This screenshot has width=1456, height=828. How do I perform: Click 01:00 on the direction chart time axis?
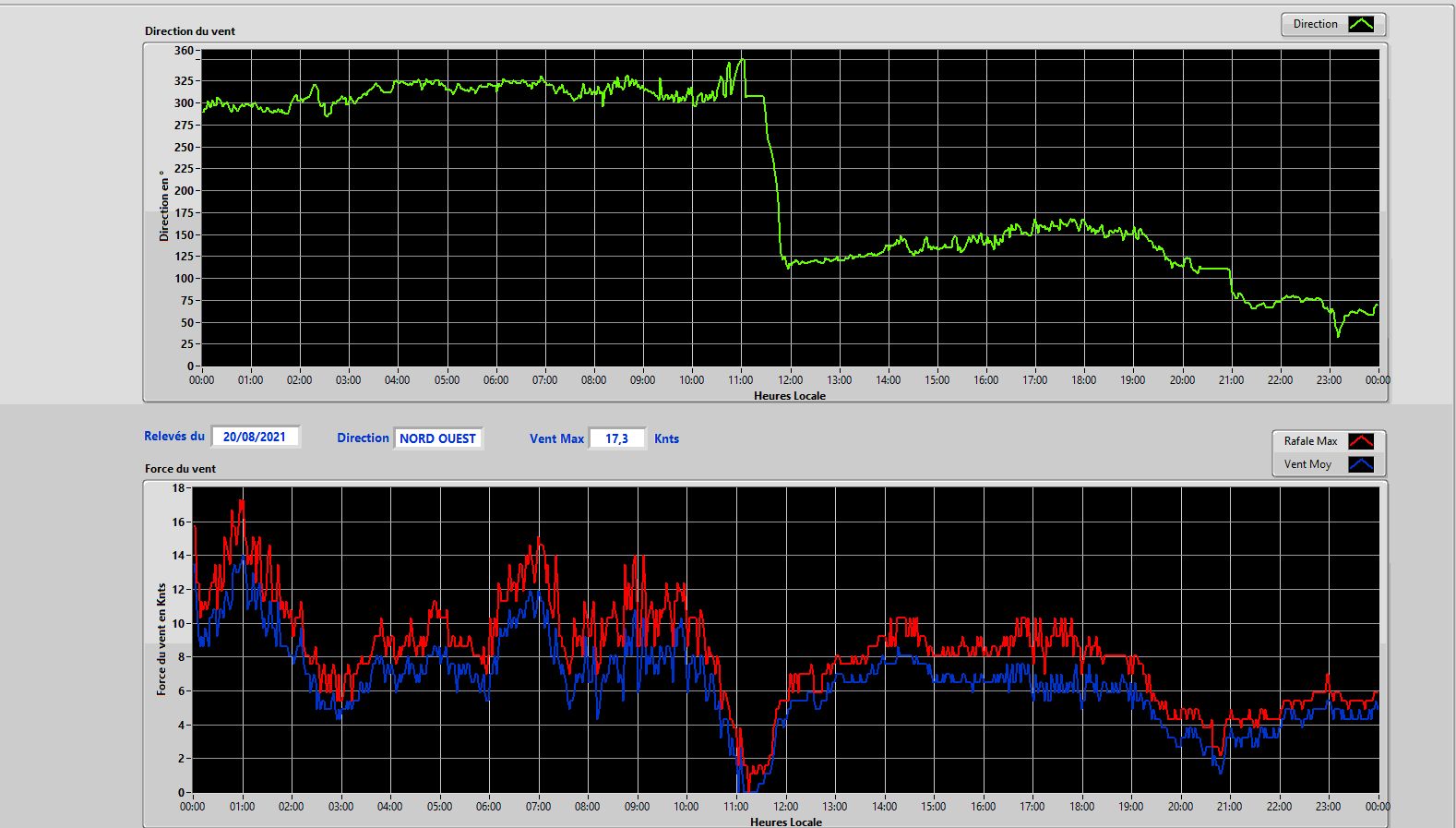pos(250,380)
